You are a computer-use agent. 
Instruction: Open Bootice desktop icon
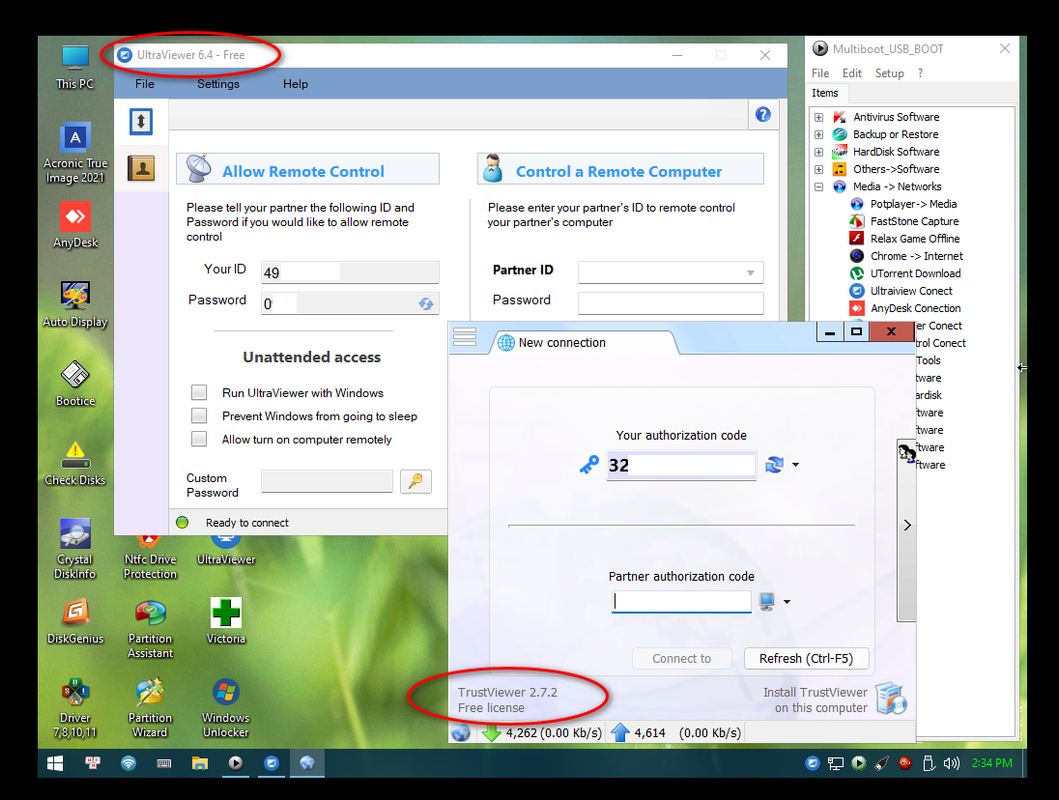[75, 383]
